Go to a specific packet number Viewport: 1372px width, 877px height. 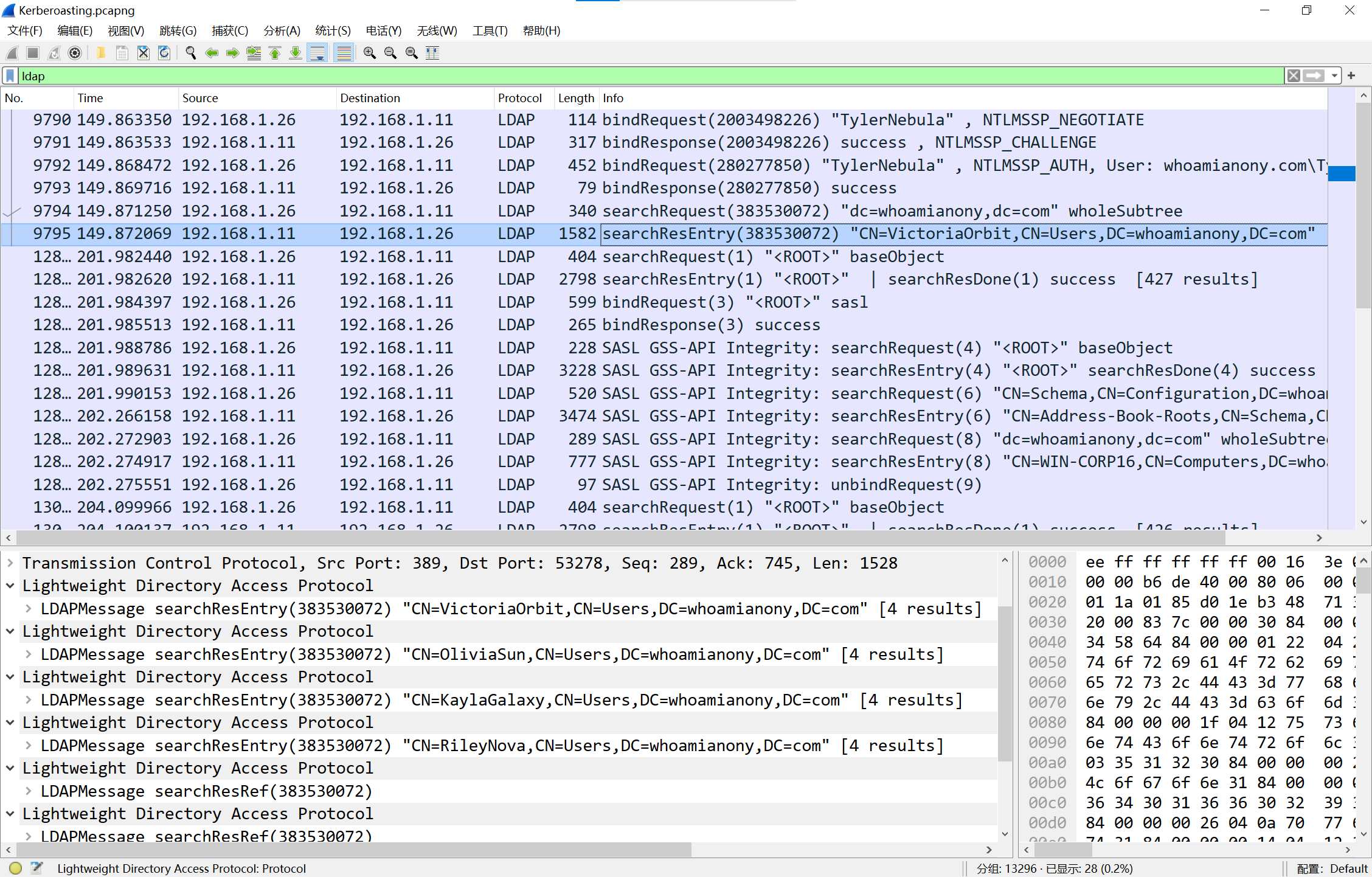(254, 53)
